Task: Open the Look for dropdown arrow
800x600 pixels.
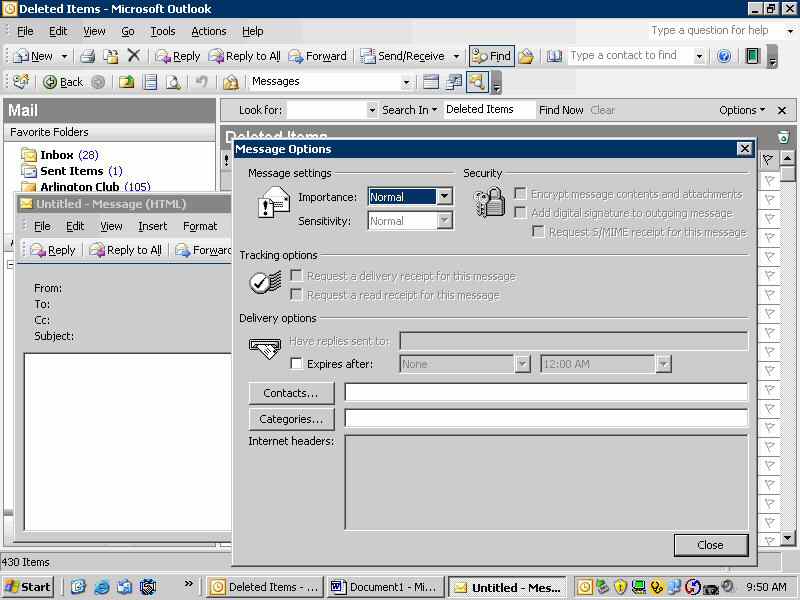Action: click(372, 110)
